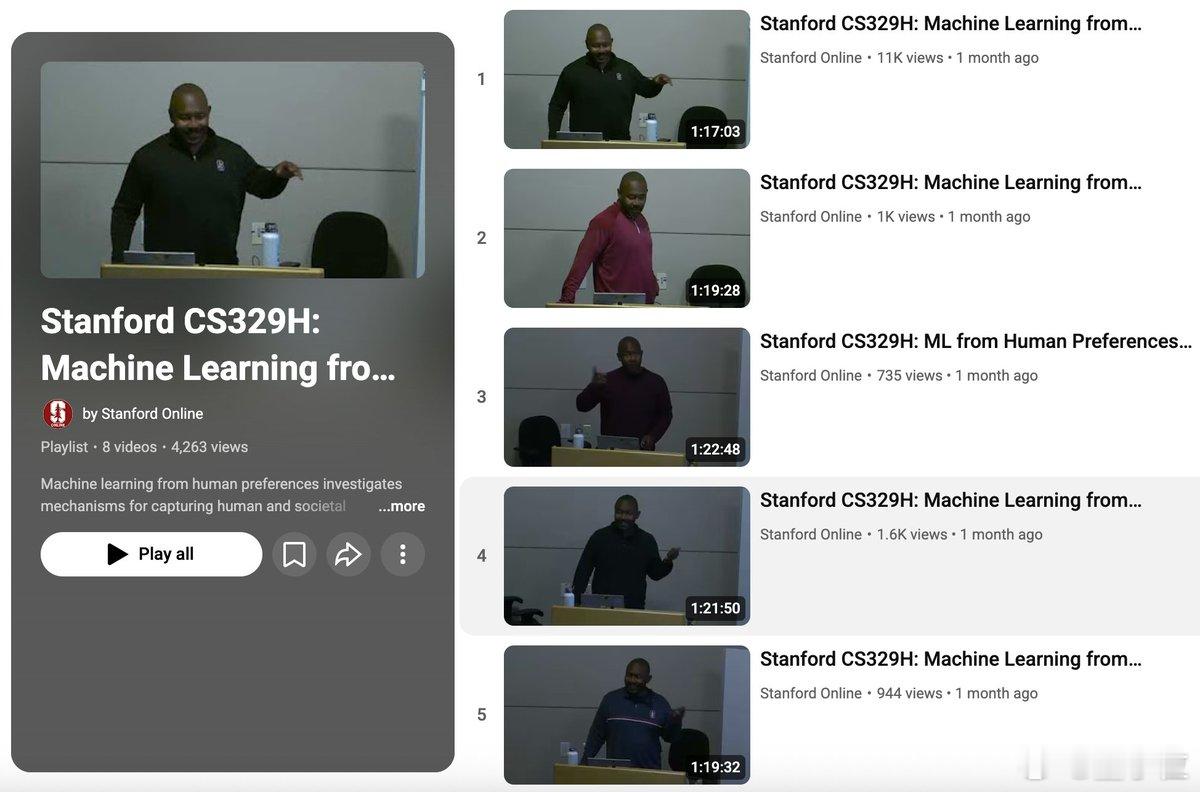The image size is (1200, 792).
Task: Click index number 4 in the playlist
Action: (x=481, y=556)
